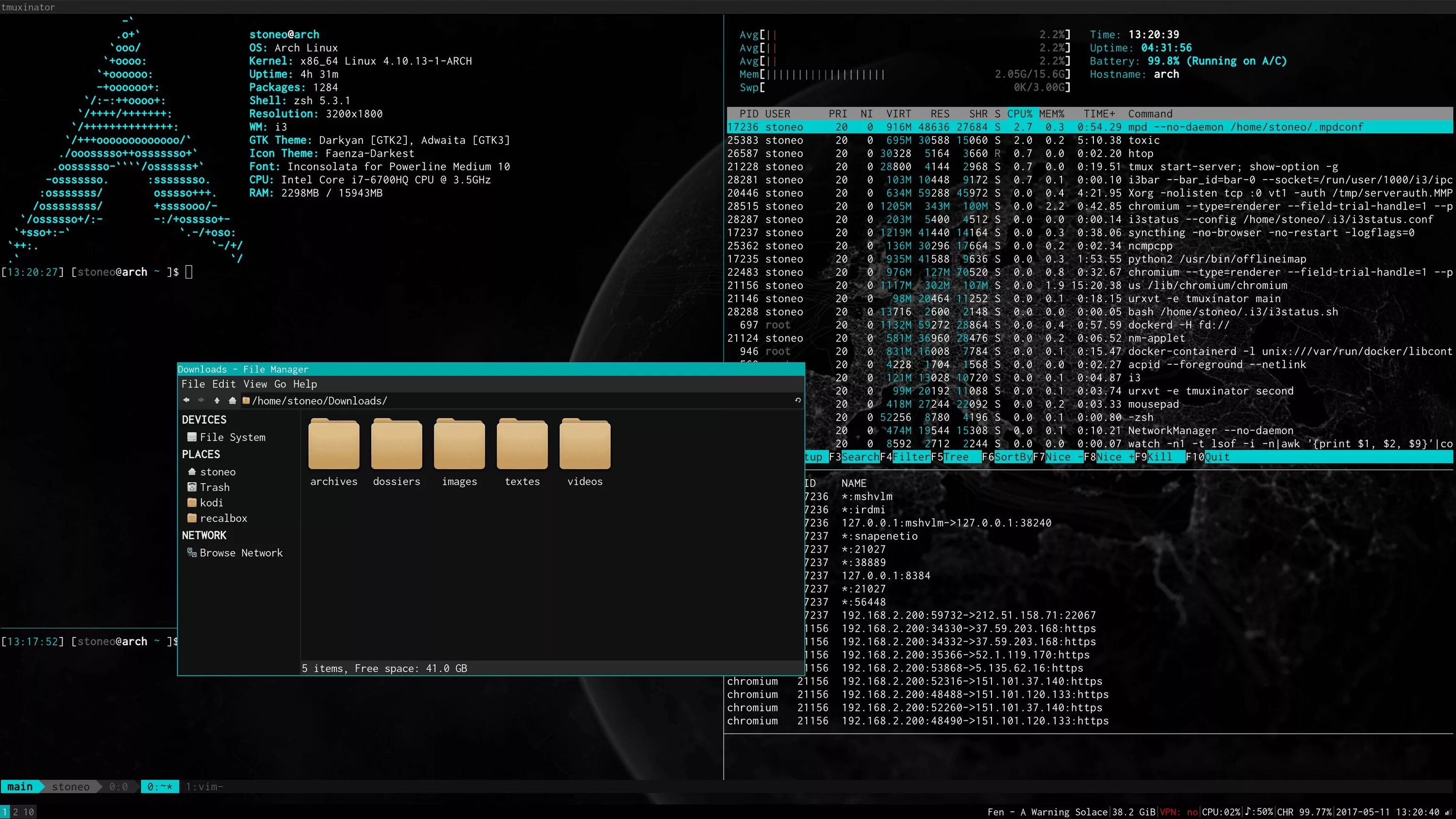The image size is (1456, 819).
Task: Click the back arrow in File Manager
Action: (x=186, y=400)
